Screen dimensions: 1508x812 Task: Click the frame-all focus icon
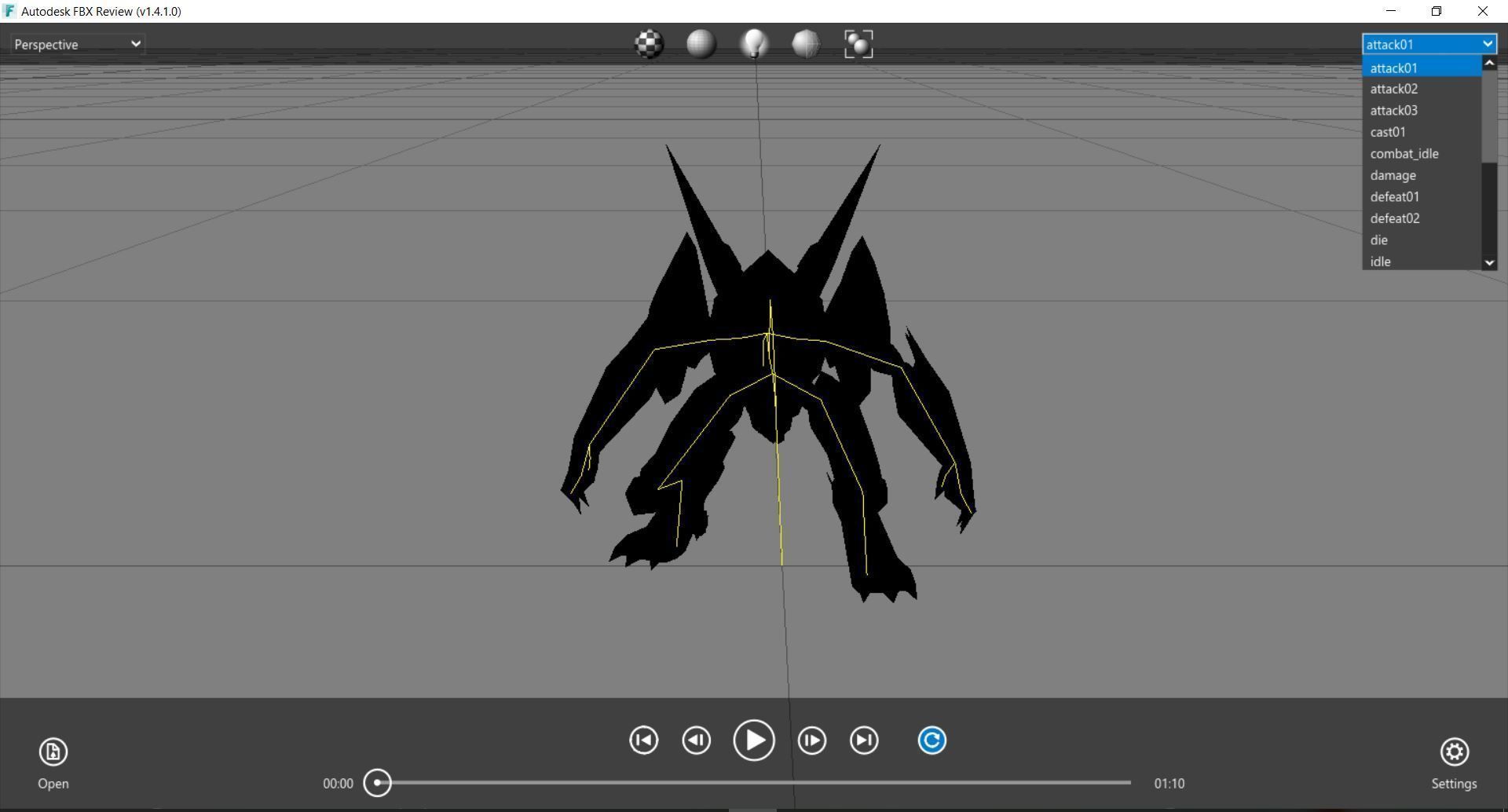coord(858,44)
